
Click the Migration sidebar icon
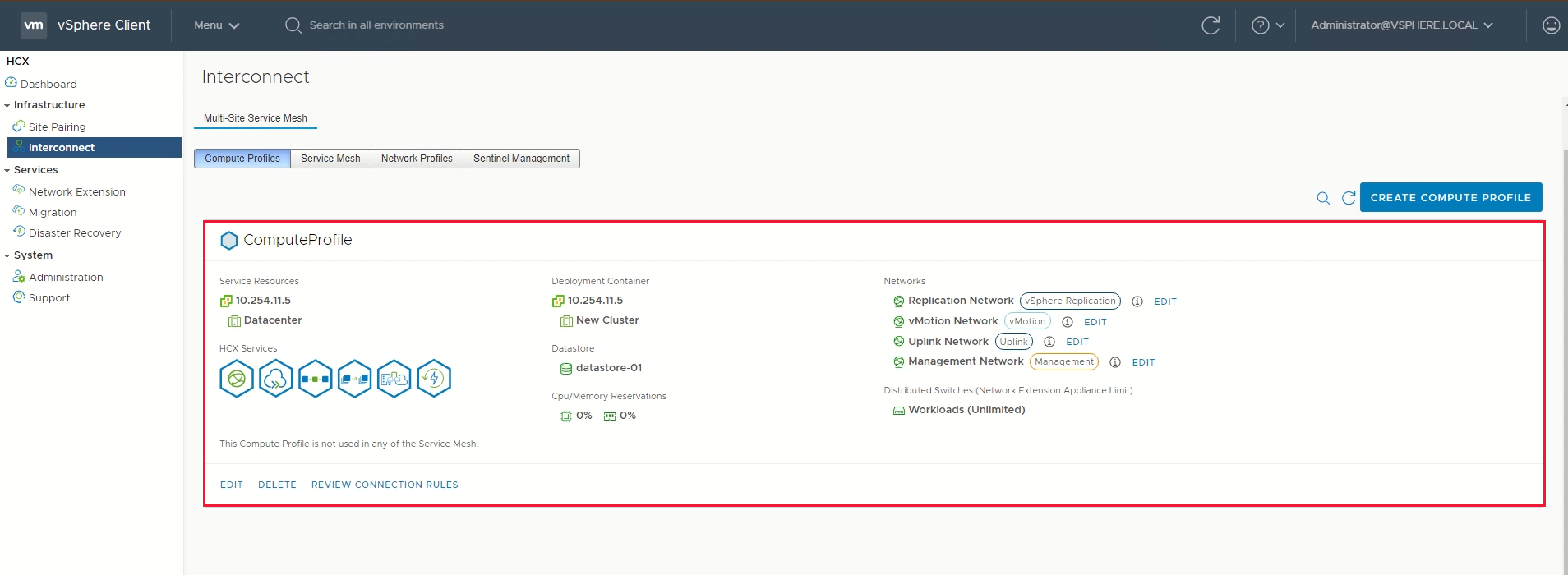[x=19, y=211]
